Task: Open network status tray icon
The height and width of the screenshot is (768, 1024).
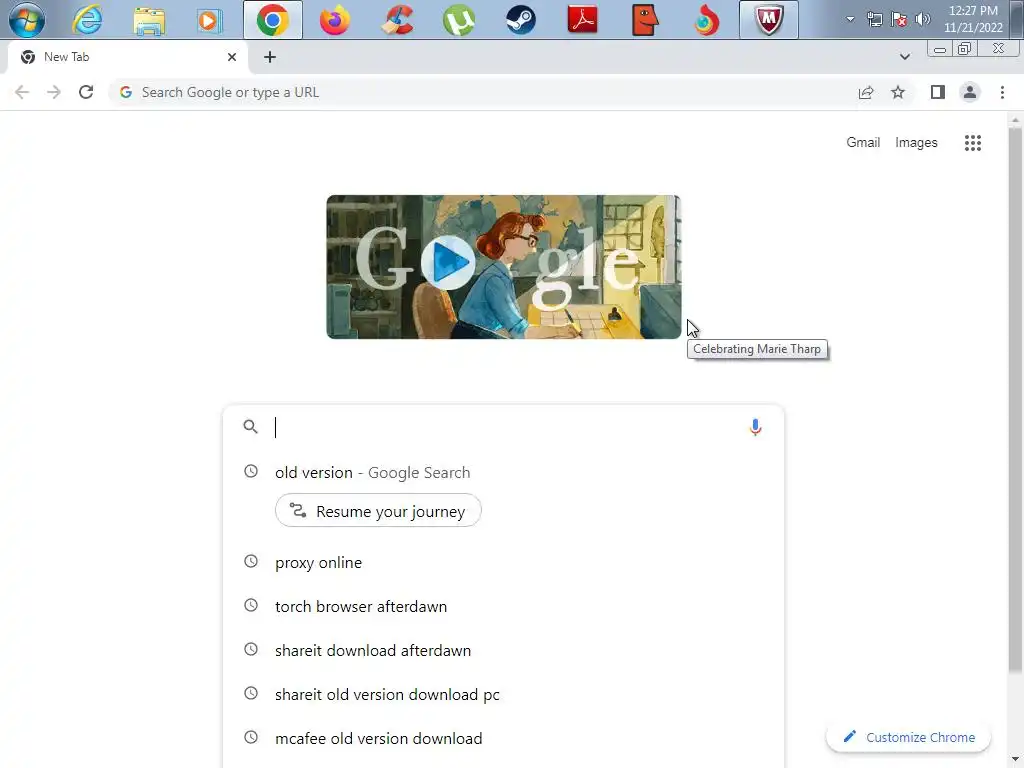Action: pos(874,19)
